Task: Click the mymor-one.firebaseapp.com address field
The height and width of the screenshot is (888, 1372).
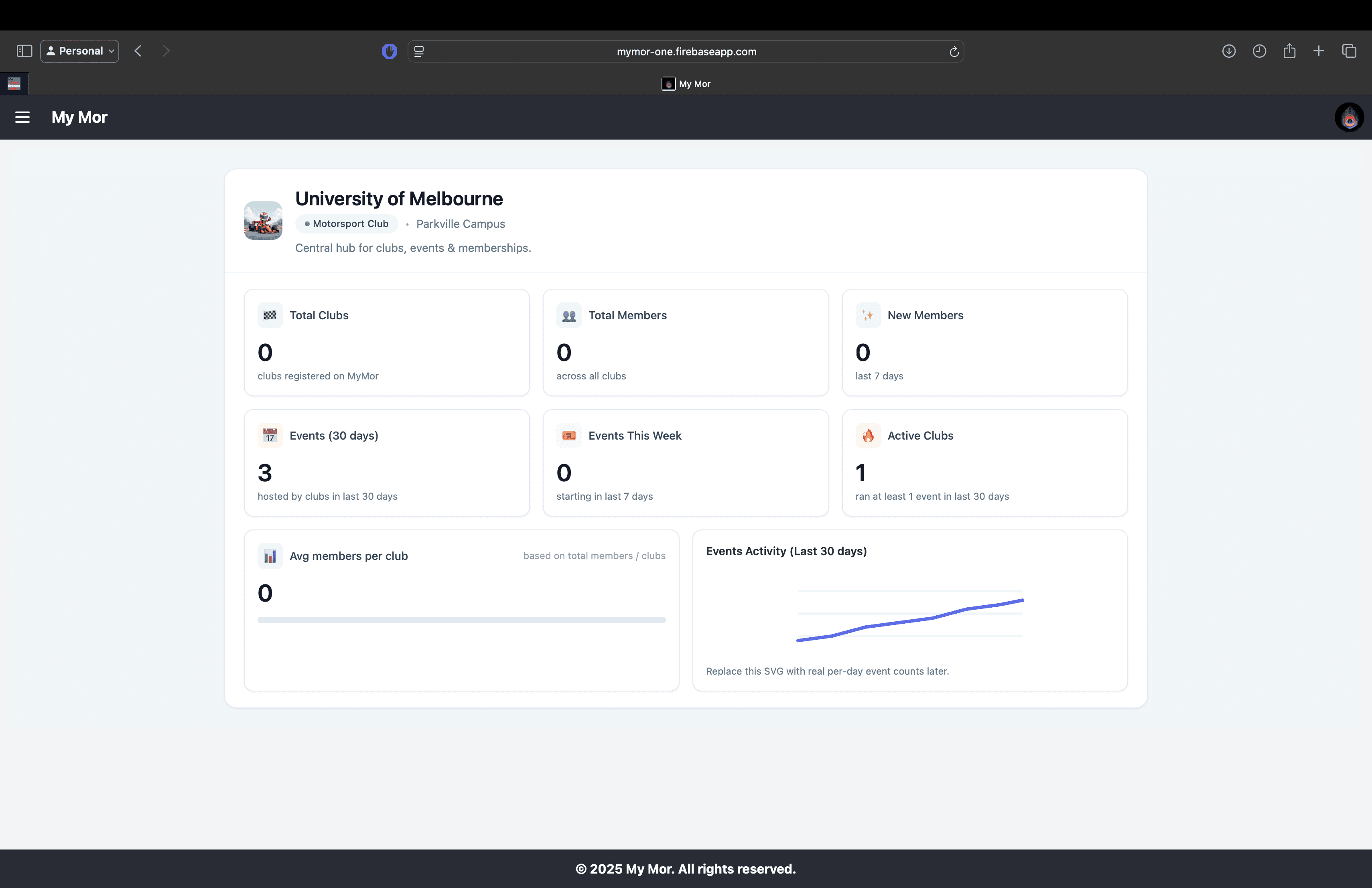Action: tap(686, 51)
